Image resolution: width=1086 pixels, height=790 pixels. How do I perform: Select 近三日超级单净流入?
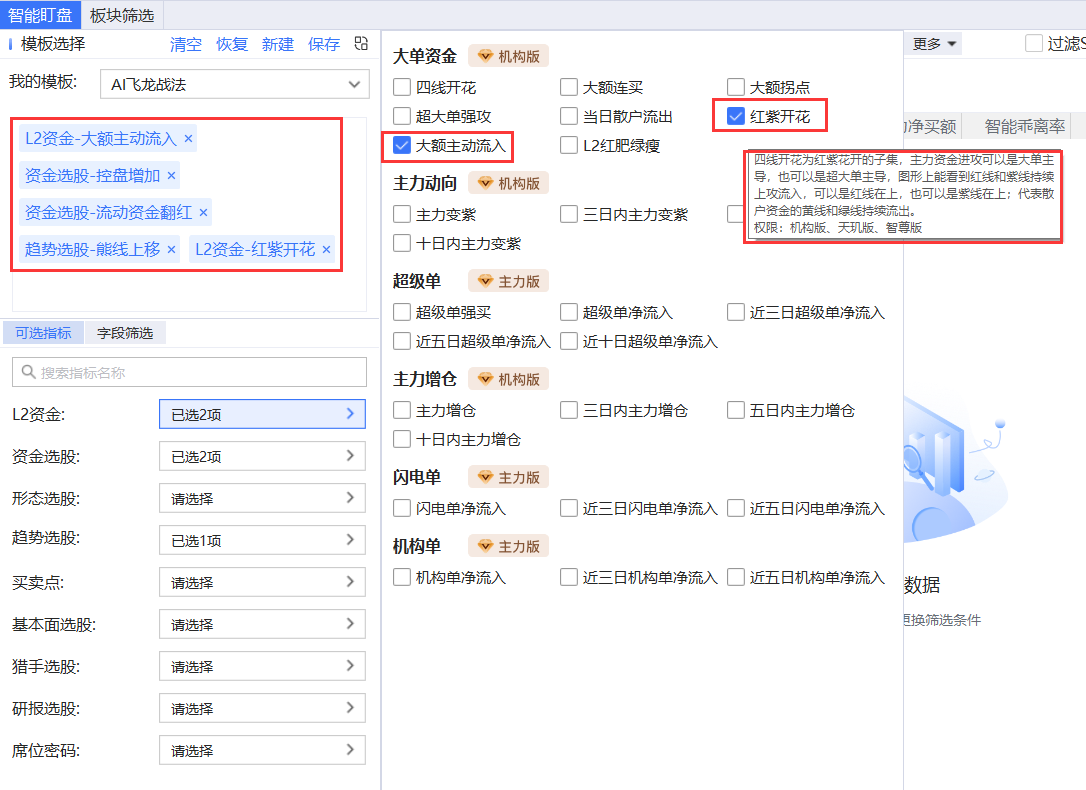tap(736, 312)
